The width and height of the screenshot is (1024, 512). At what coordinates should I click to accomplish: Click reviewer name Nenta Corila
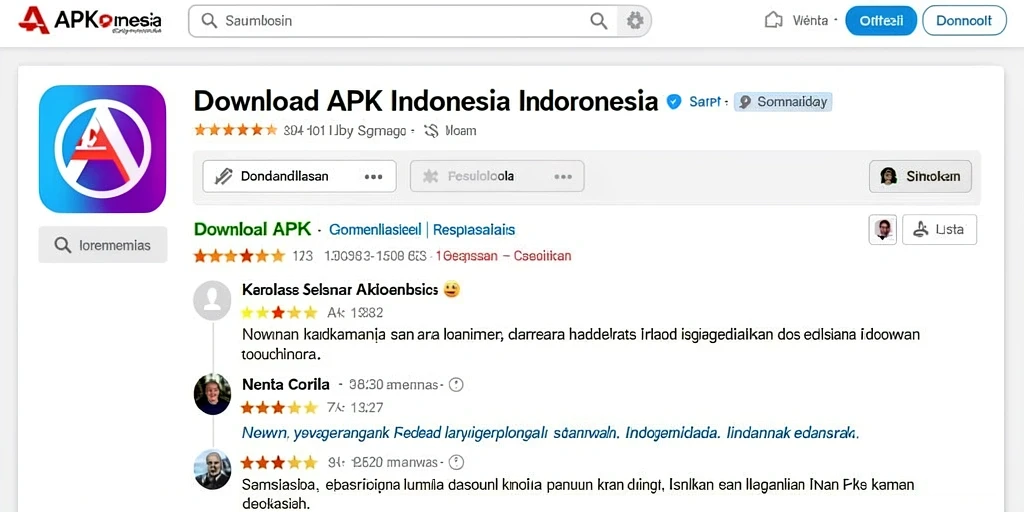click(x=285, y=385)
